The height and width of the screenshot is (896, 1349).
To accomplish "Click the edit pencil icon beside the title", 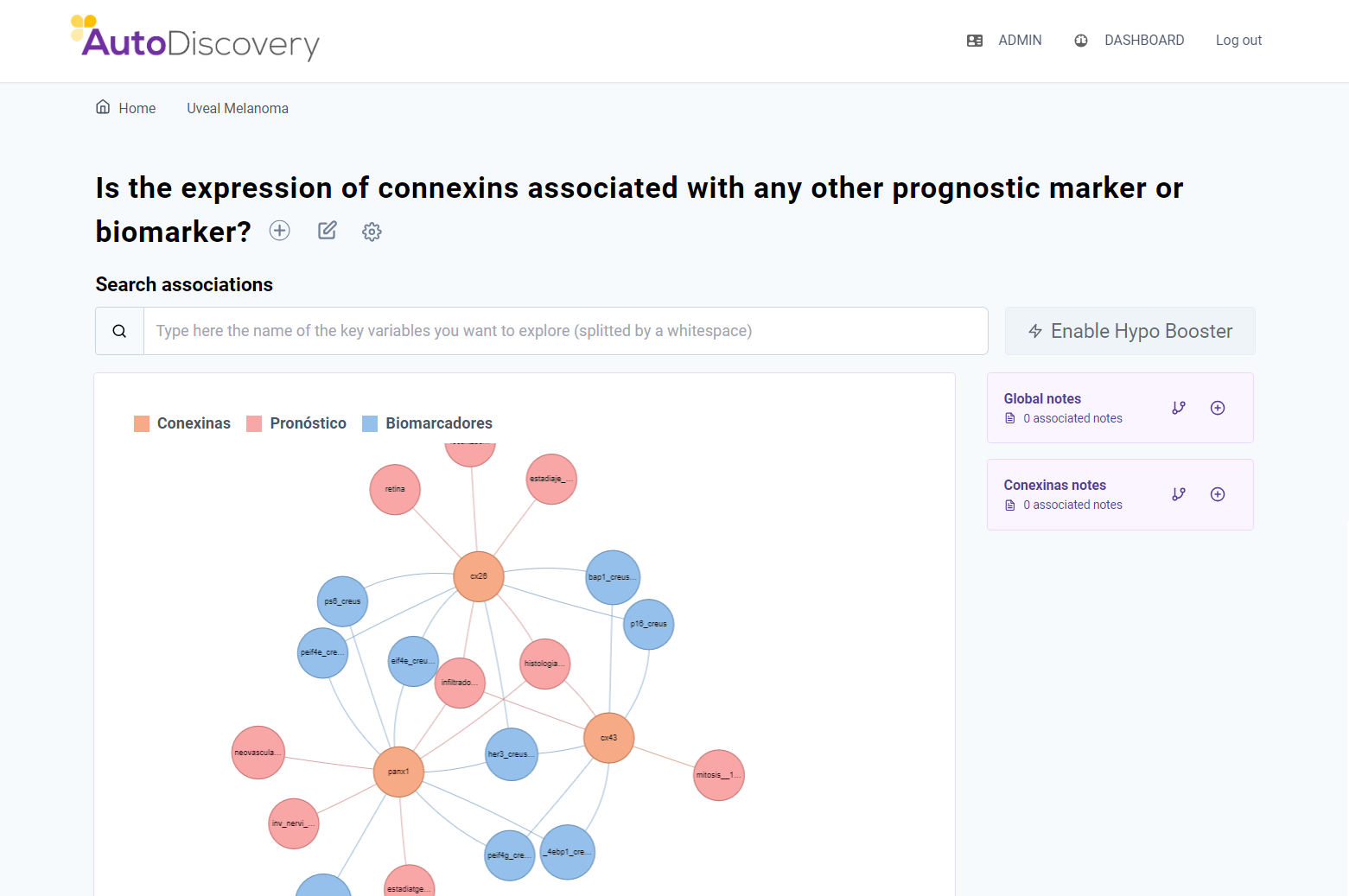I will pyautogui.click(x=327, y=231).
